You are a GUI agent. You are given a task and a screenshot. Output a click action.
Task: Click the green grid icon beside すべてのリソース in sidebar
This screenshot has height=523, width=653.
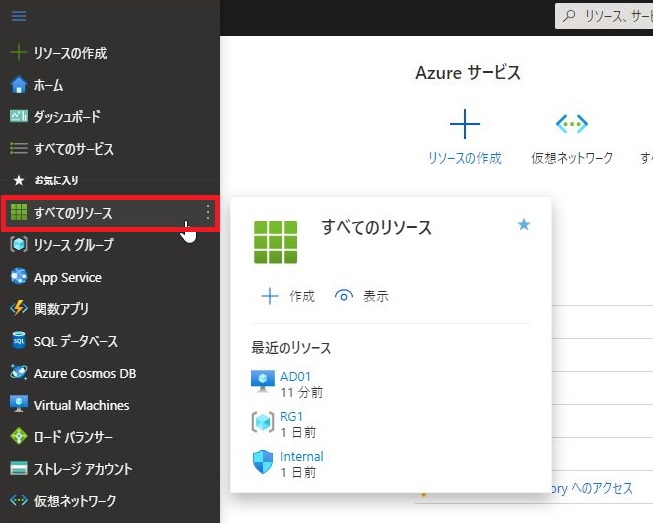[x=18, y=212]
